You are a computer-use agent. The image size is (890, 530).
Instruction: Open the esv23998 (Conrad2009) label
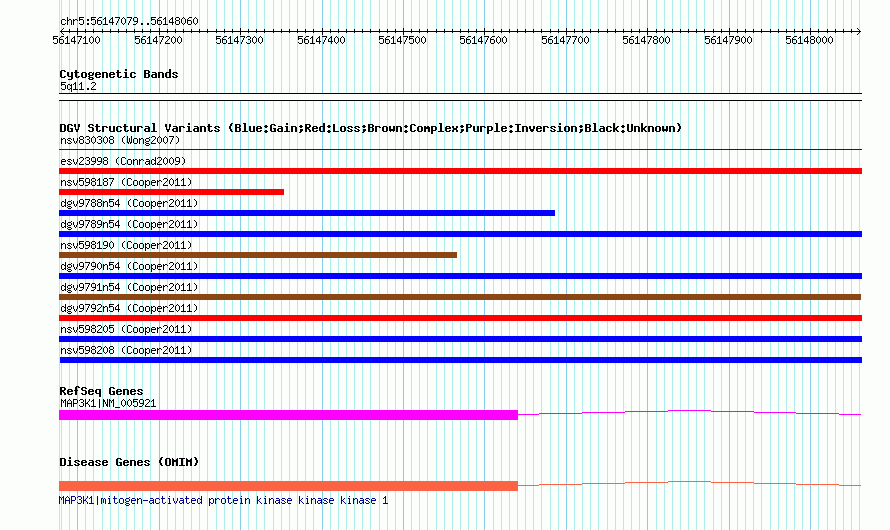click(123, 161)
